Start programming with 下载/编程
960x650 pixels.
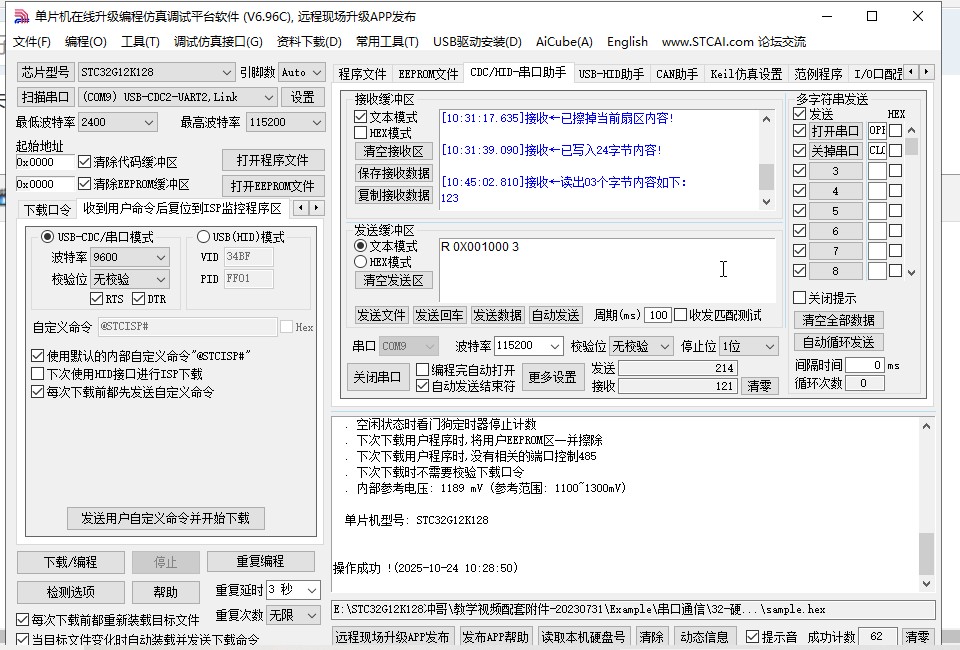70,562
